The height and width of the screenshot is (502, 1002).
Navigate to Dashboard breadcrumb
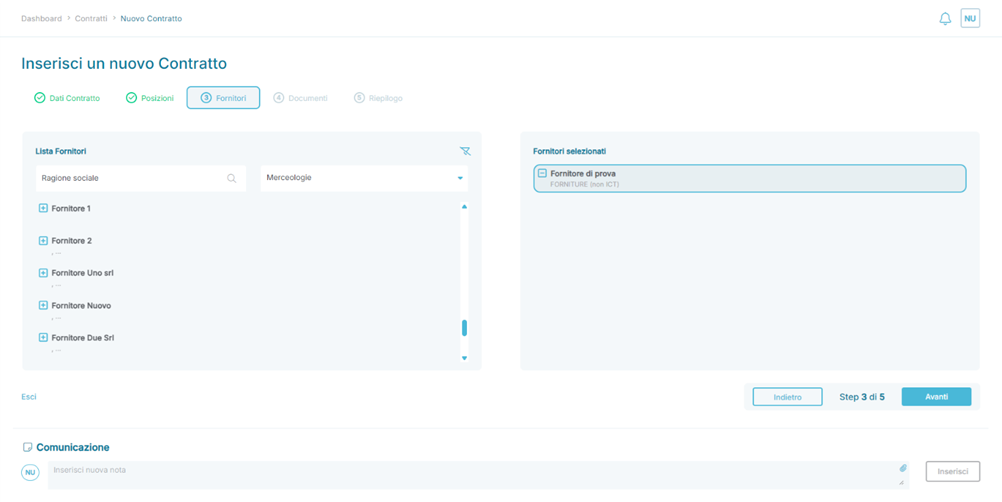tap(42, 19)
